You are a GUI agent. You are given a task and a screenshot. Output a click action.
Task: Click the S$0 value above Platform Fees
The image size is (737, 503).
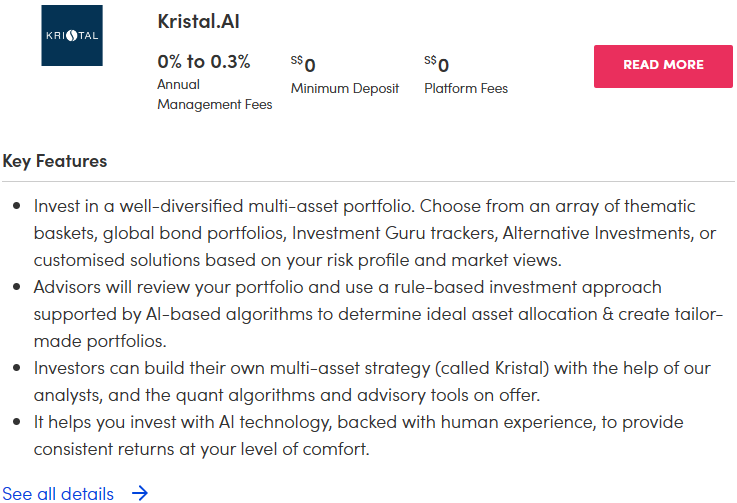[x=437, y=65]
